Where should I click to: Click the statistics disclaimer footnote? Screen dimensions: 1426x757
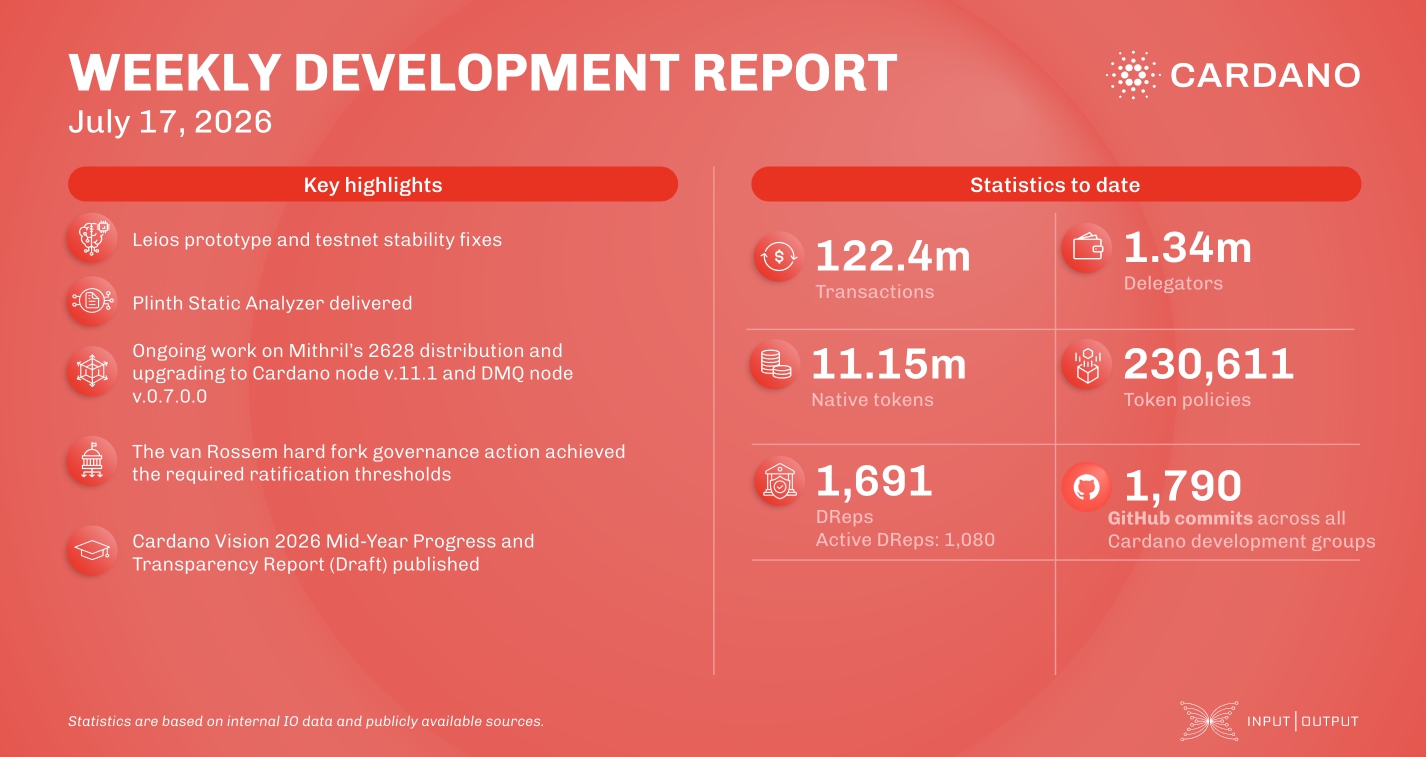[306, 721]
